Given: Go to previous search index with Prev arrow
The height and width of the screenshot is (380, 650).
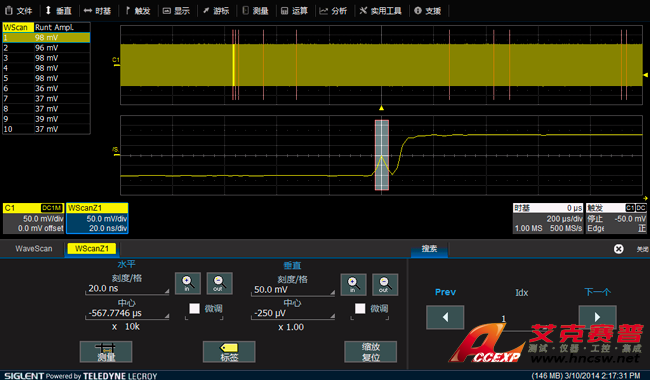Looking at the screenshot, I should click(x=445, y=317).
